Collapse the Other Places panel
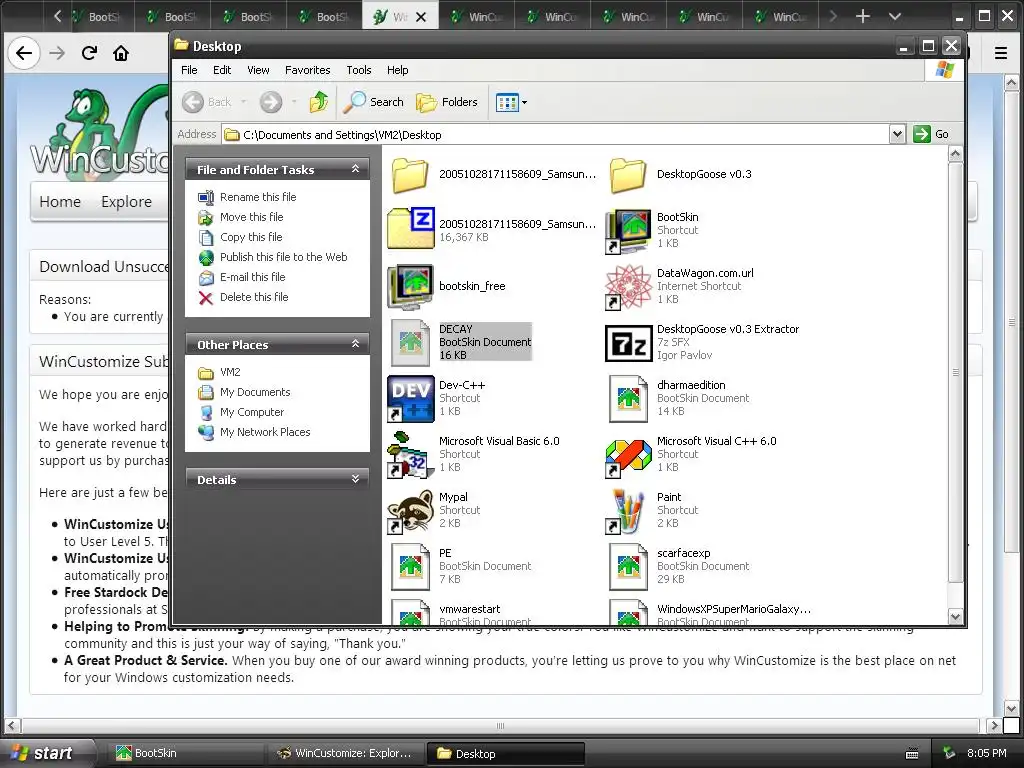Viewport: 1024px width, 768px height. (355, 344)
